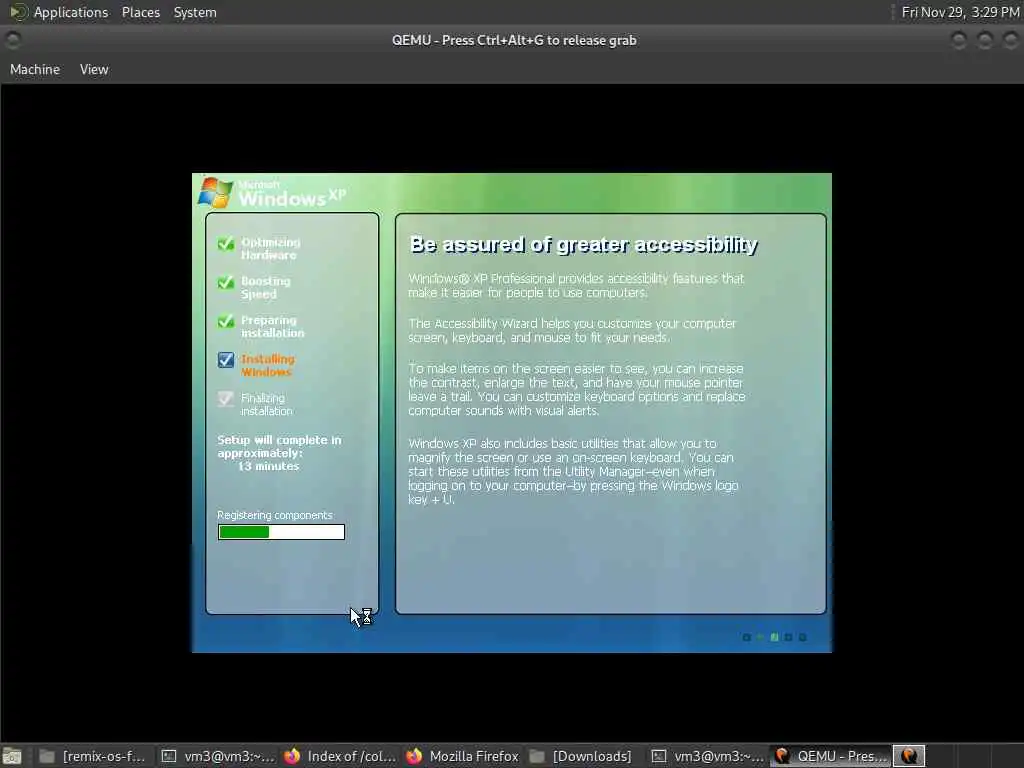Switch to the first vm3@vm3 terminal in taskbar
Image resolution: width=1024 pixels, height=768 pixels.
[x=217, y=756]
